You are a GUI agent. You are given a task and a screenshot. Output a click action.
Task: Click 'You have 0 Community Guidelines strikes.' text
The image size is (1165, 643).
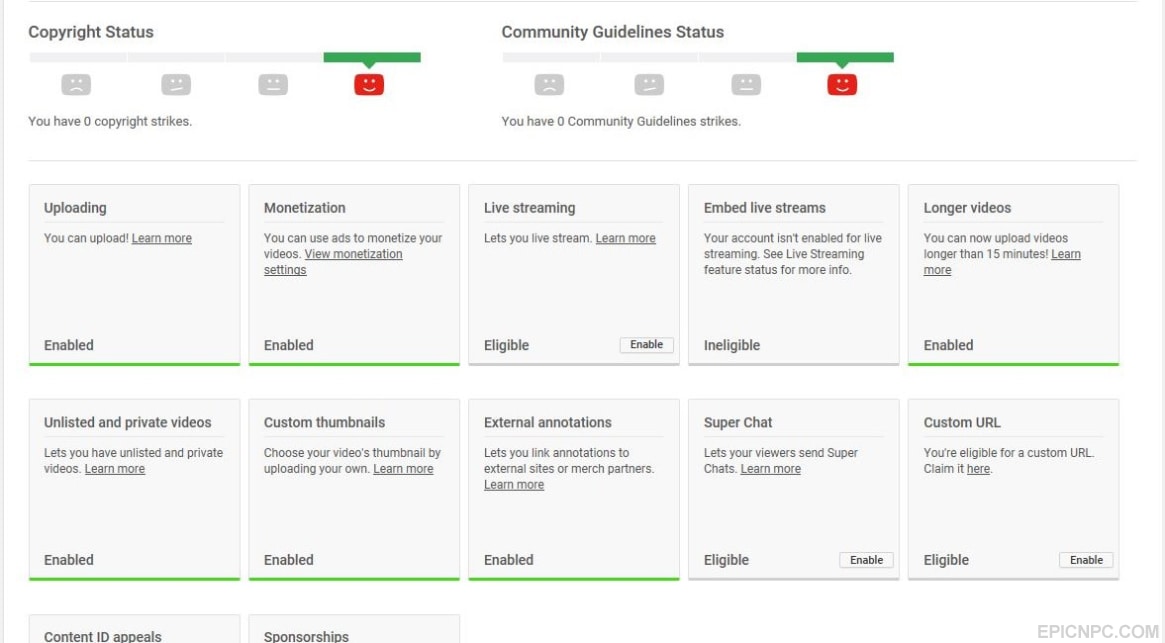click(x=621, y=121)
